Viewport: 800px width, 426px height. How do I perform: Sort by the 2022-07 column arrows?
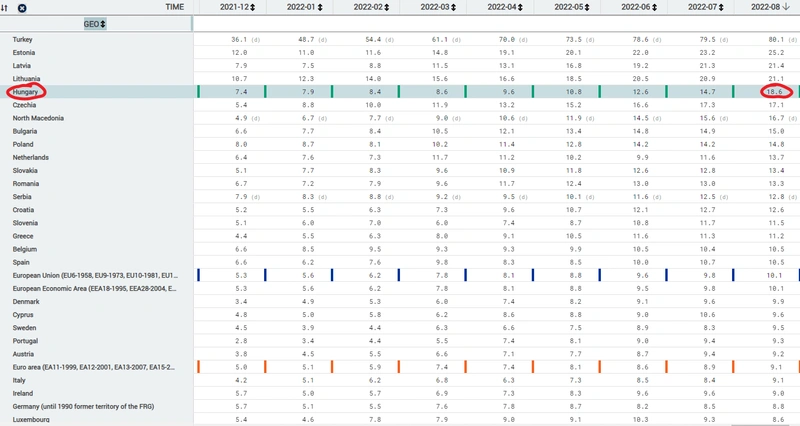721,7
